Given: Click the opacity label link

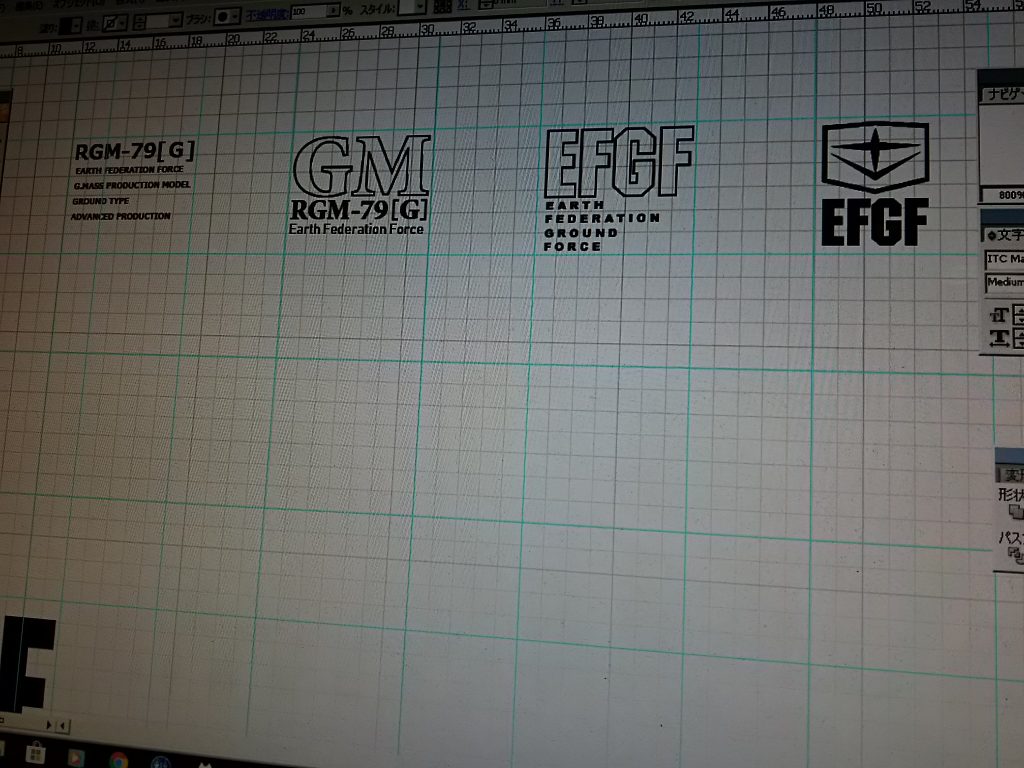Looking at the screenshot, I should pos(267,13).
